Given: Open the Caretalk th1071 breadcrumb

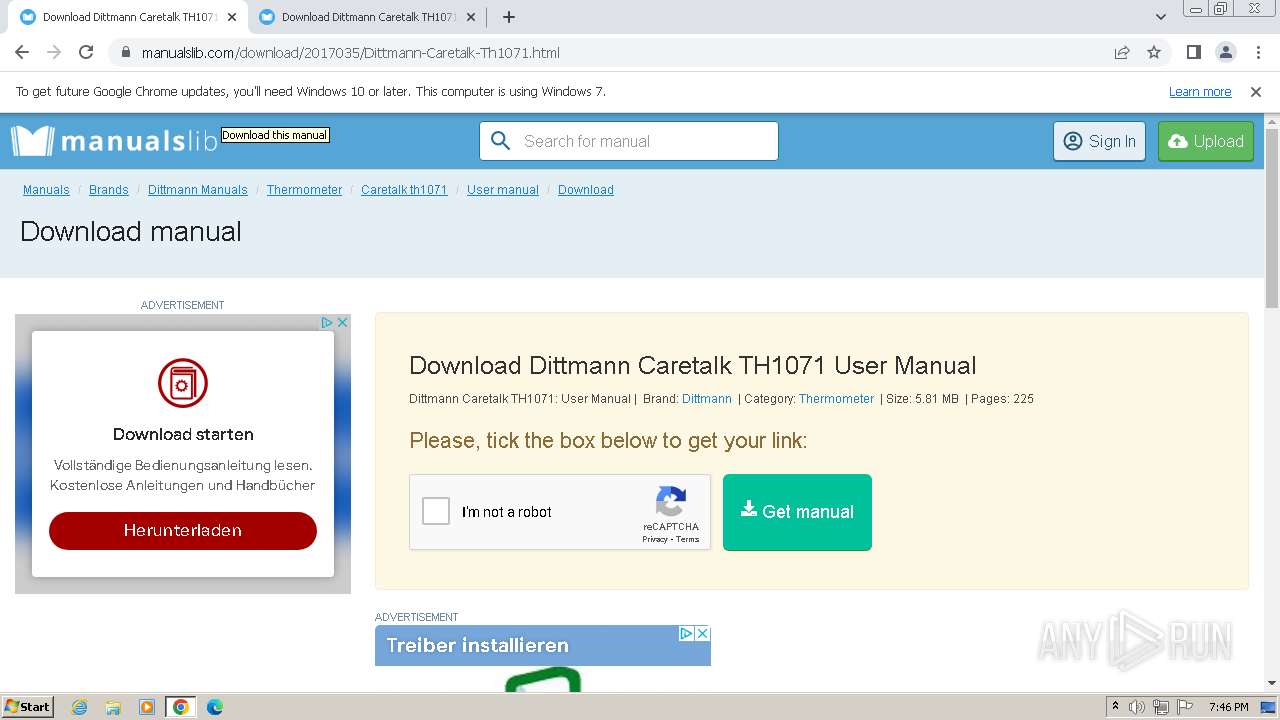Looking at the screenshot, I should 404,190.
